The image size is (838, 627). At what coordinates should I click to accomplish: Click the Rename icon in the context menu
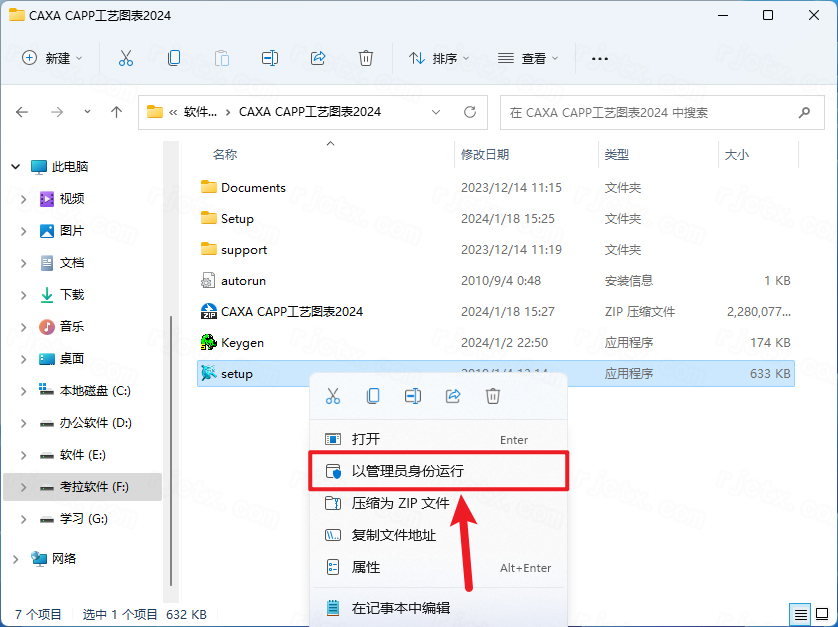(x=413, y=396)
